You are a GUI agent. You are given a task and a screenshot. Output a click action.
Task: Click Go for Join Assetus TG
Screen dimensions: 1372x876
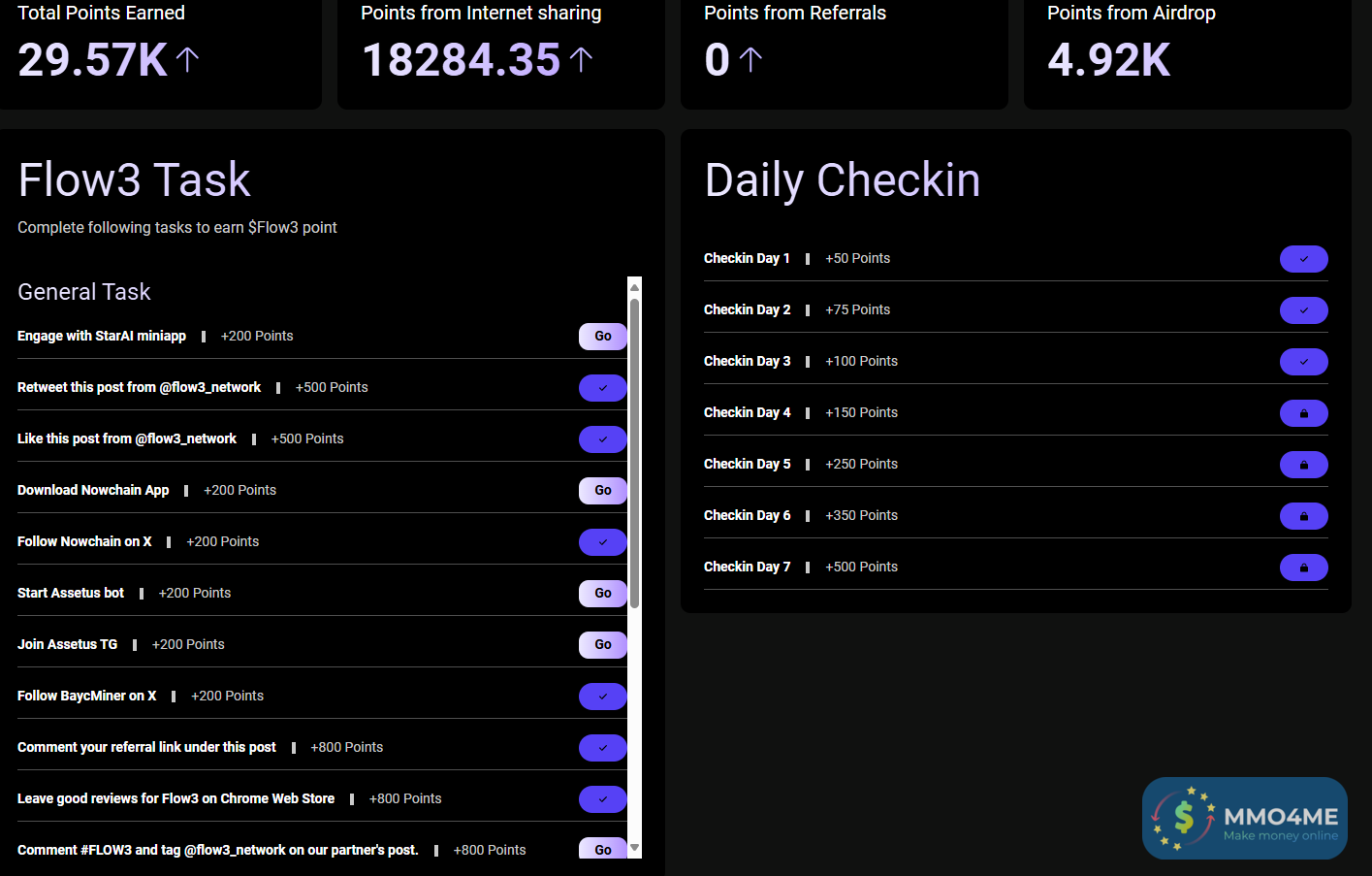603,645
